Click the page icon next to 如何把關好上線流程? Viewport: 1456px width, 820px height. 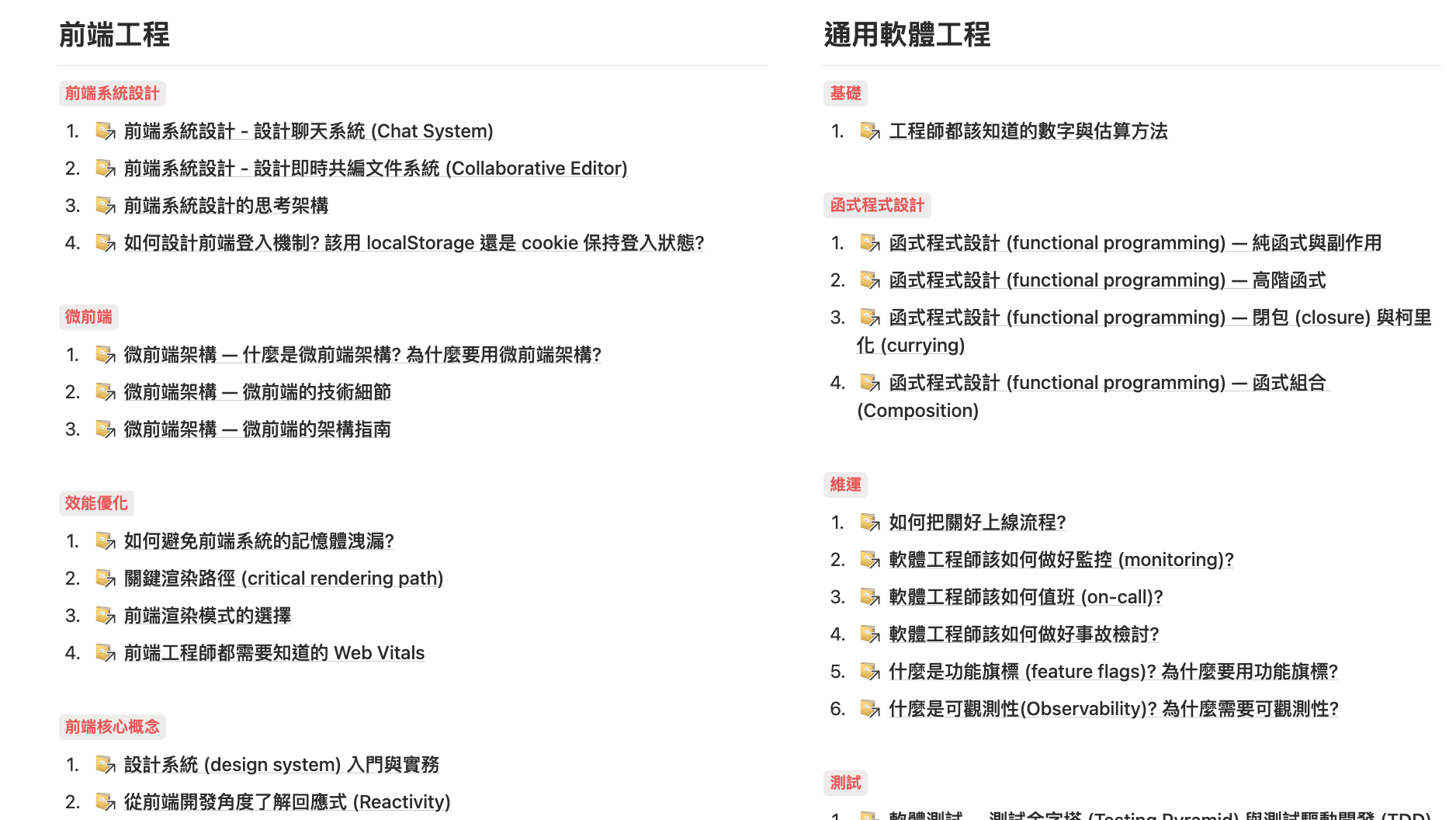869,523
